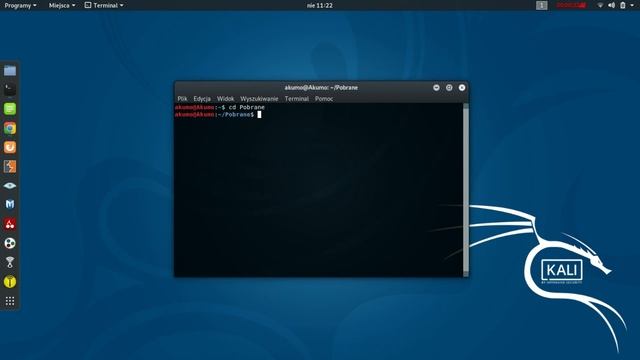Open the Plik menu in terminal
The height and width of the screenshot is (360, 640).
click(182, 99)
